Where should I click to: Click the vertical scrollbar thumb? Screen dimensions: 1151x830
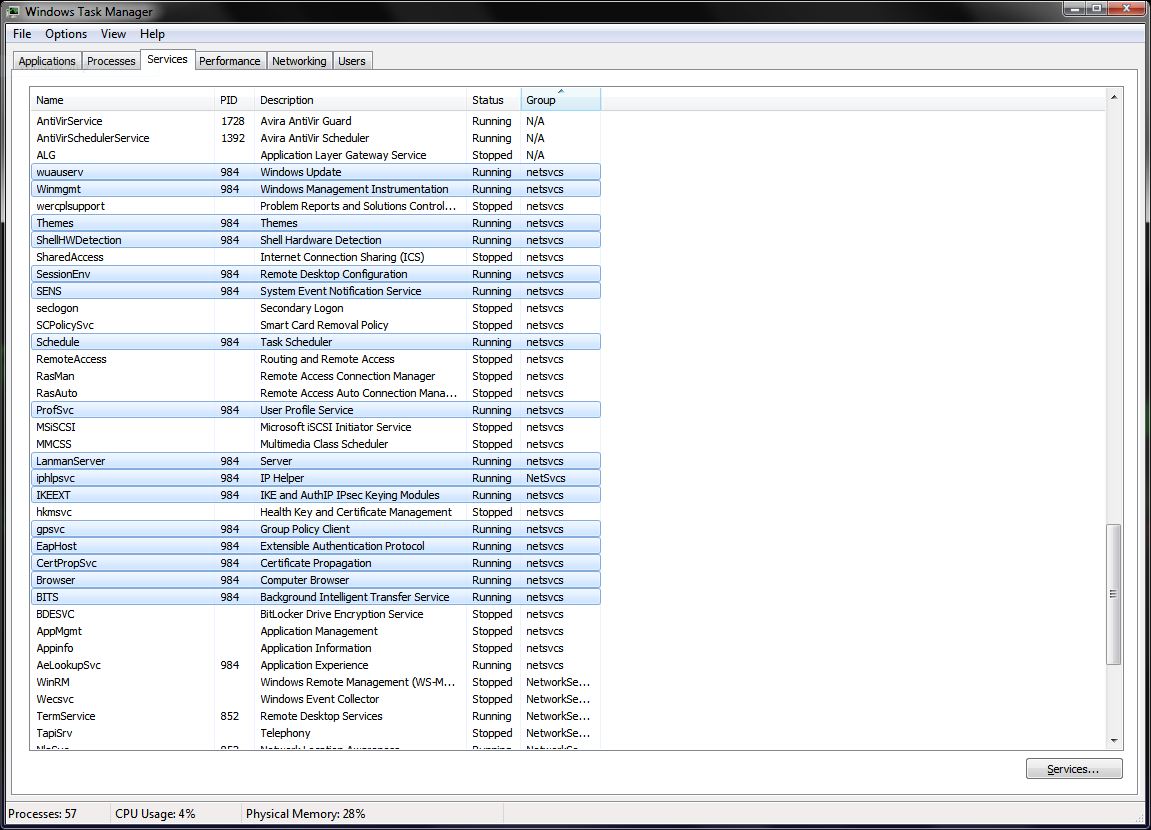click(1114, 594)
